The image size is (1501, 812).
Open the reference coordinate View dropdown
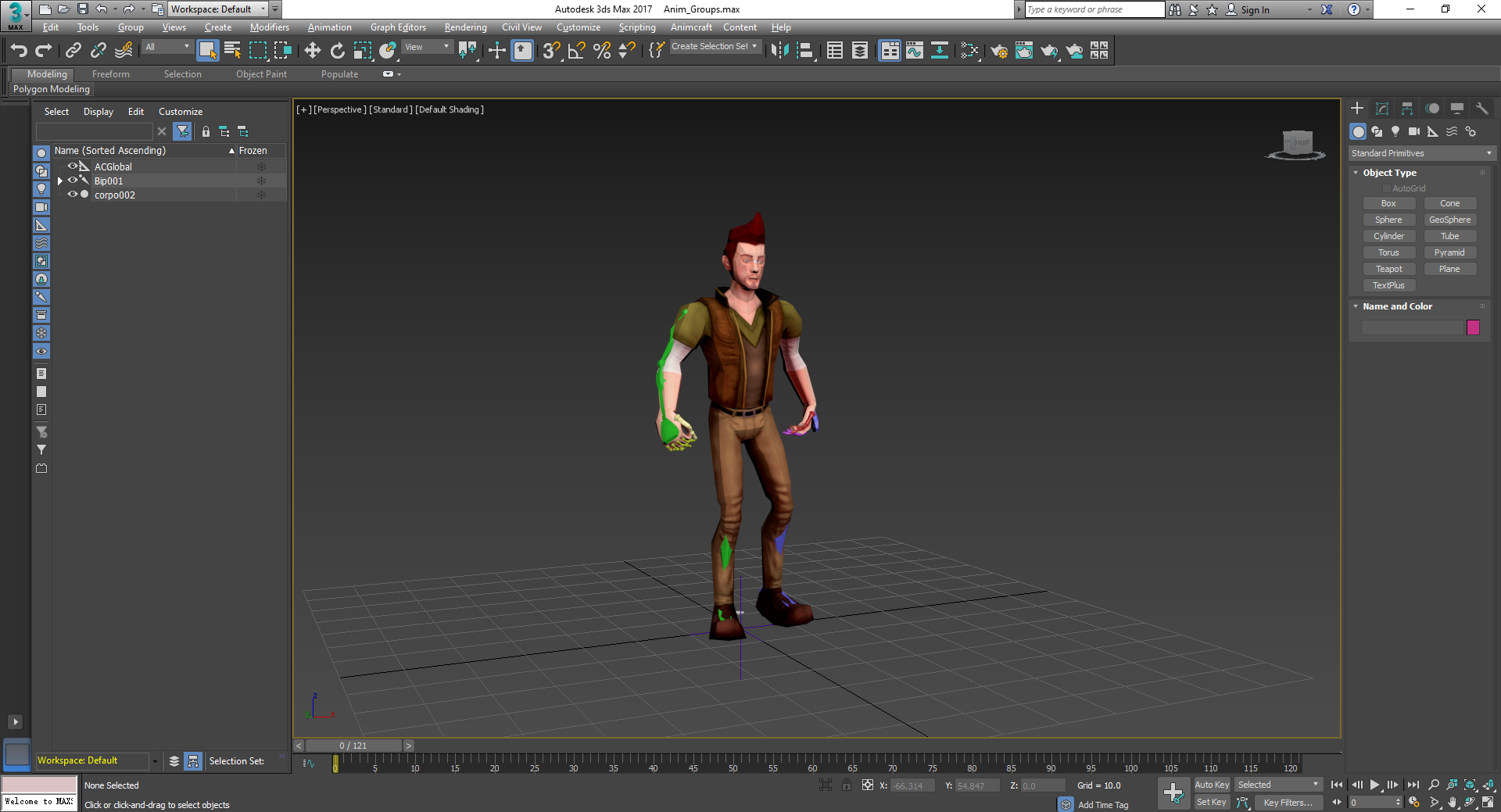click(427, 47)
